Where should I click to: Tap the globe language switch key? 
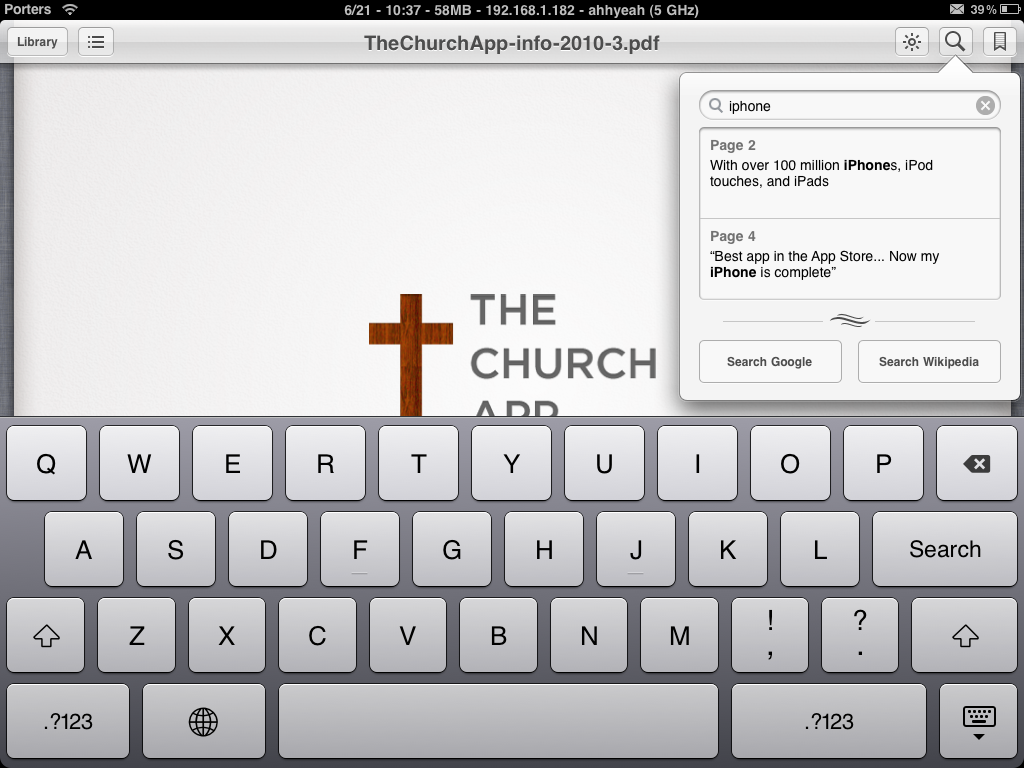click(x=203, y=721)
